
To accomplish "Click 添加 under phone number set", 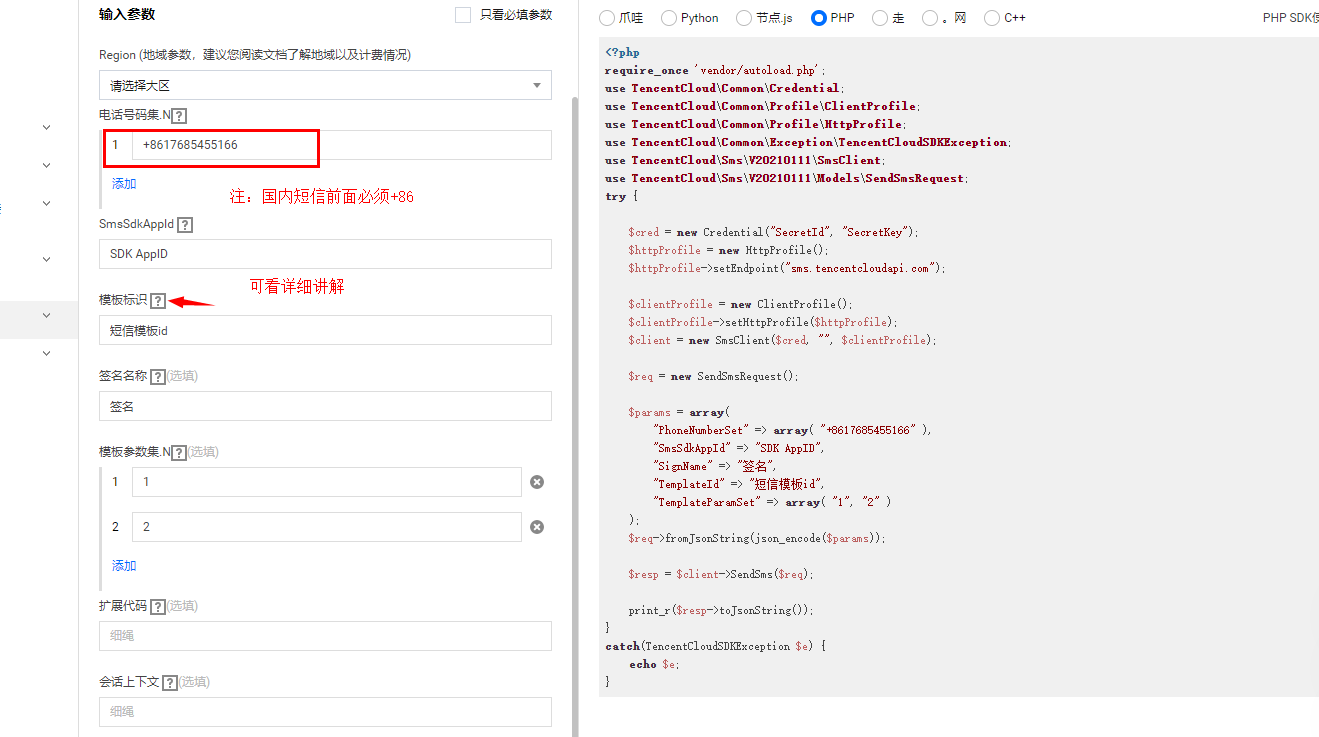I will (x=124, y=184).
